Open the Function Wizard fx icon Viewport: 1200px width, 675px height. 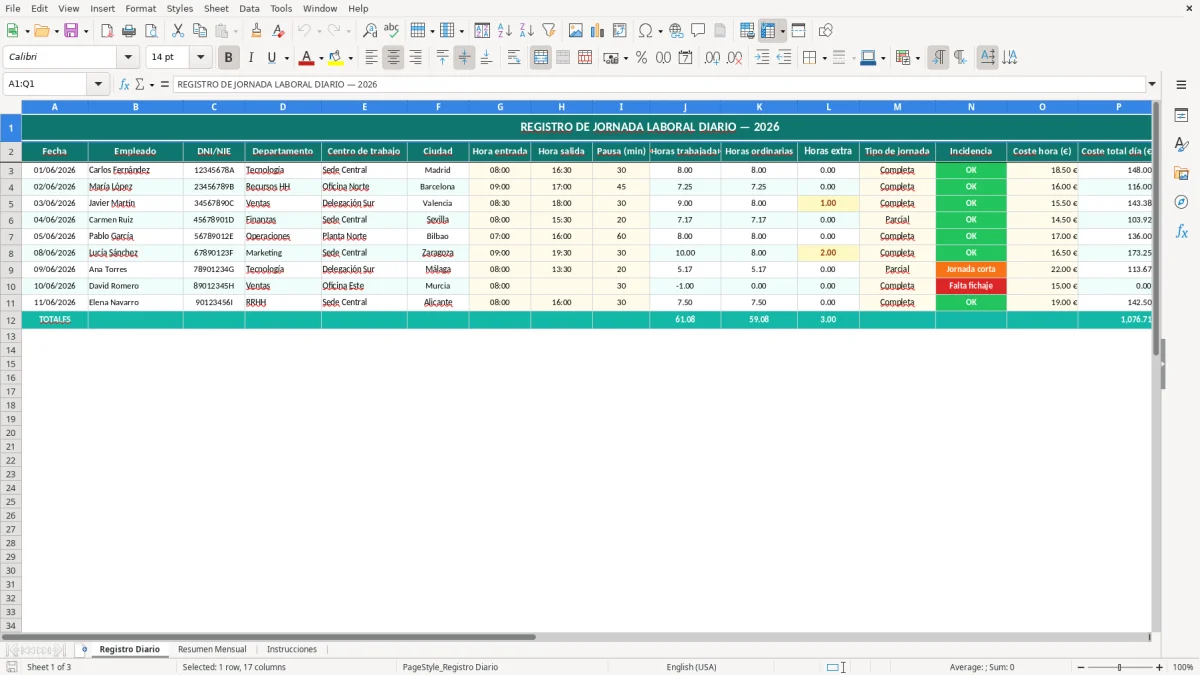(124, 84)
